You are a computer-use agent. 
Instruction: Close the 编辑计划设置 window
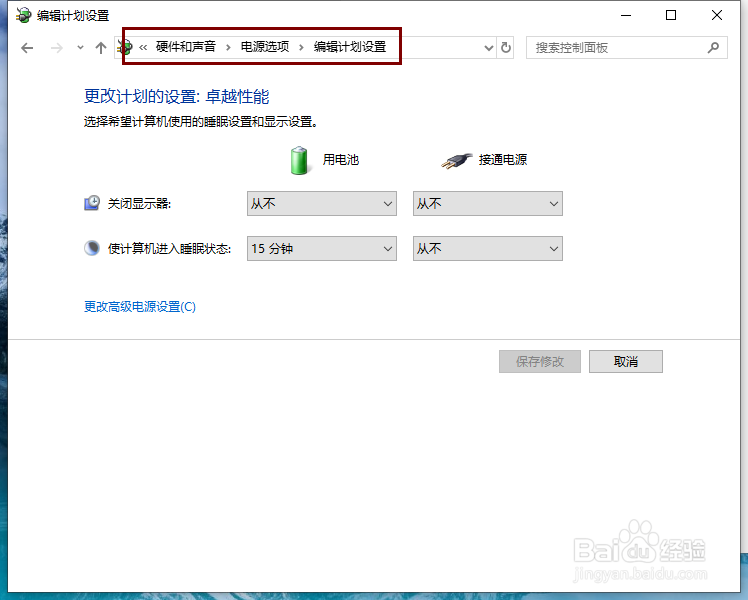[717, 15]
